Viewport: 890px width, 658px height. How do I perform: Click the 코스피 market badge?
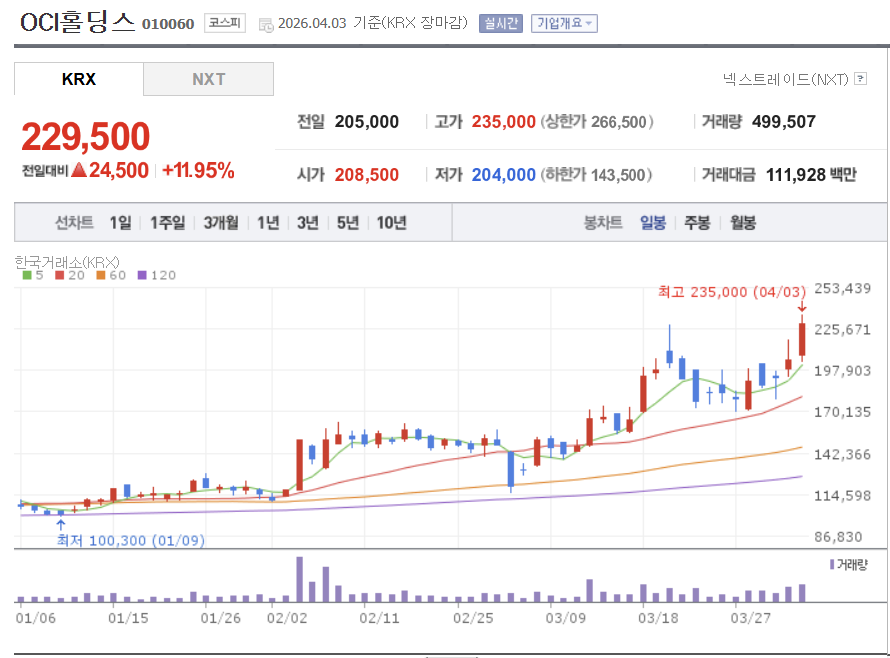click(225, 23)
